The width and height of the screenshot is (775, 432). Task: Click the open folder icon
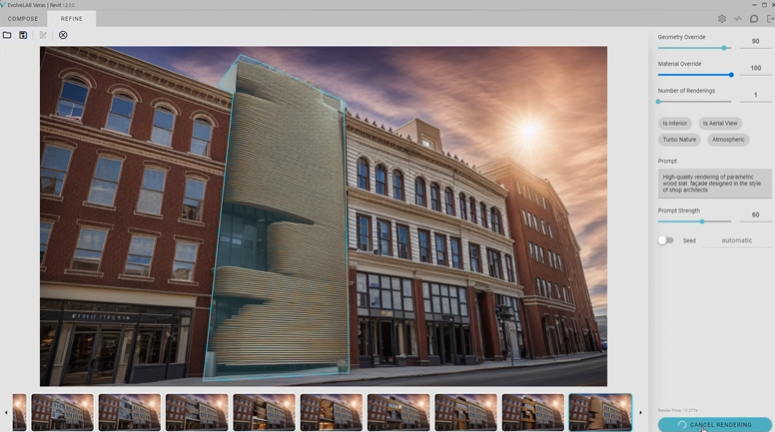pyautogui.click(x=7, y=35)
